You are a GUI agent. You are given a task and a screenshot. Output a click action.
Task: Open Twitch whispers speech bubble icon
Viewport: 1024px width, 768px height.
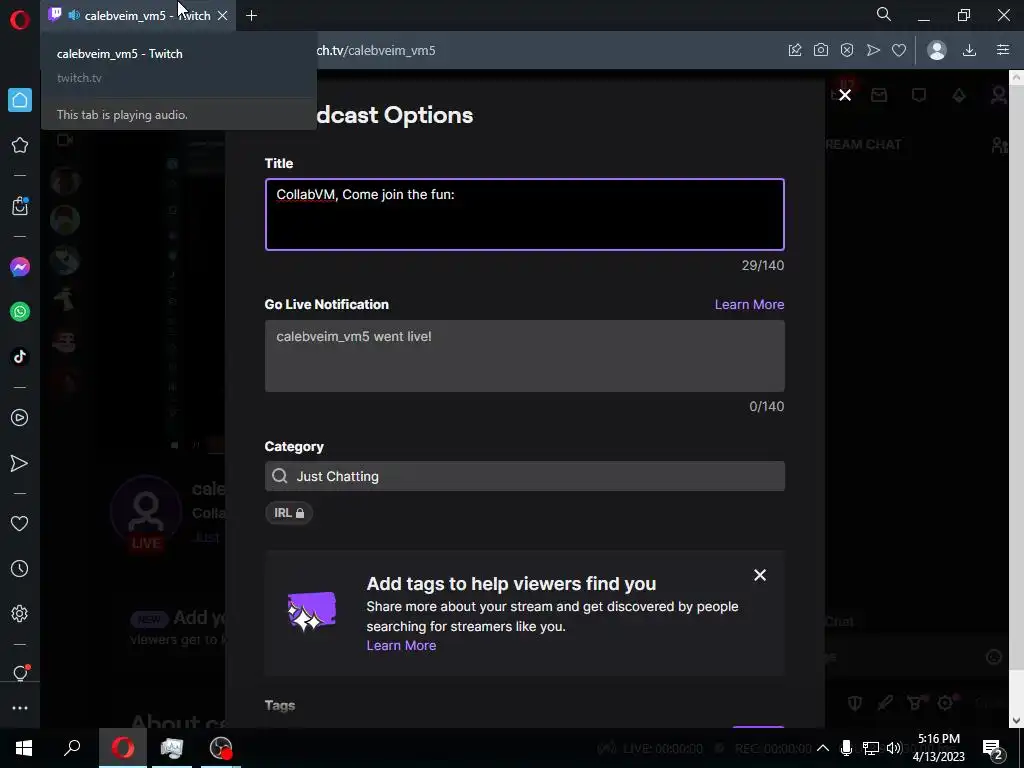coord(919,95)
